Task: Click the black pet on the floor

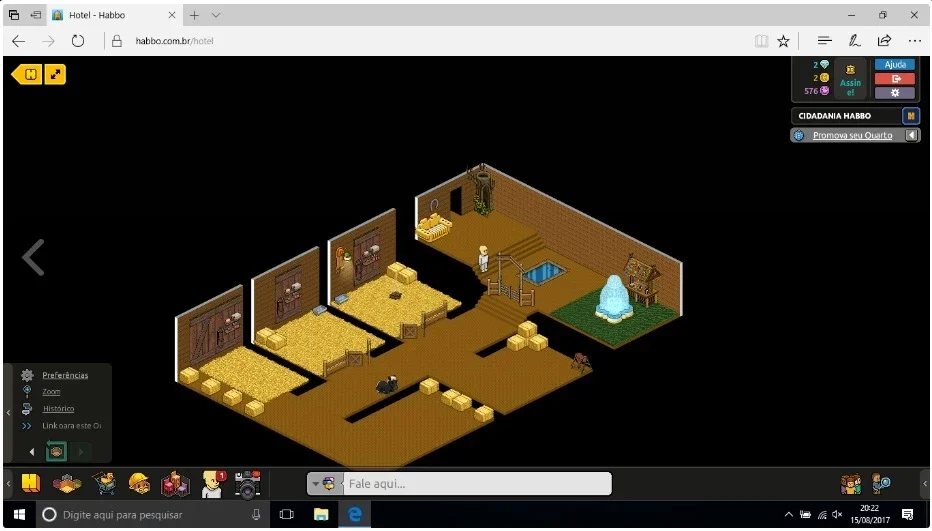Action: pos(386,384)
